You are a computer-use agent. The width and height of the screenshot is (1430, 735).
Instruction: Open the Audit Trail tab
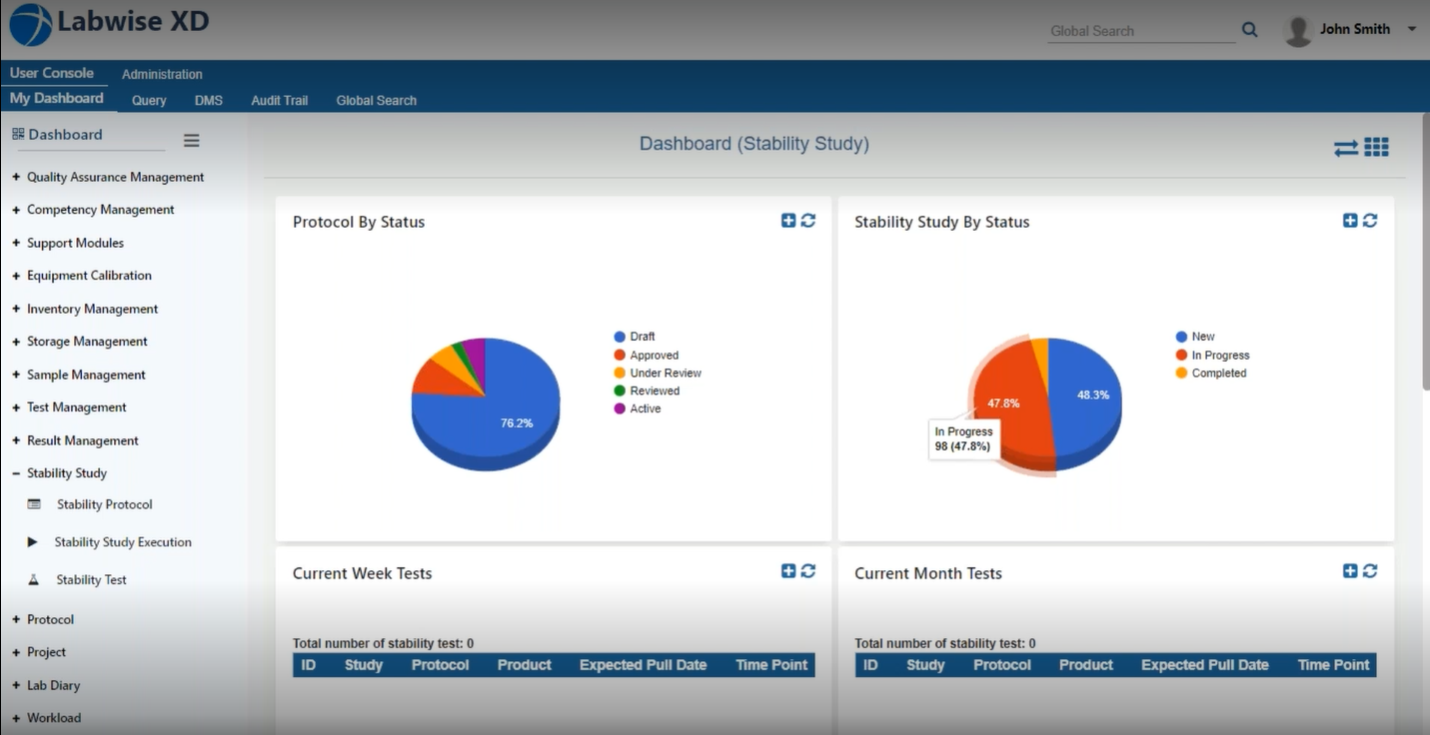279,100
